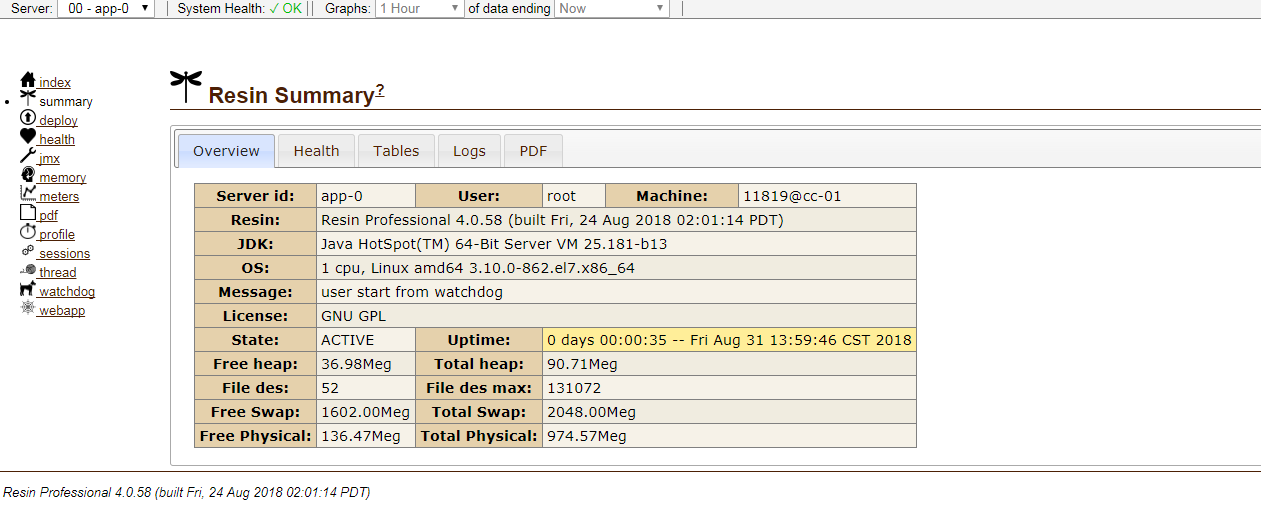Image resolution: width=1261 pixels, height=513 pixels.
Task: Select the Overview tab
Action: pyautogui.click(x=226, y=151)
